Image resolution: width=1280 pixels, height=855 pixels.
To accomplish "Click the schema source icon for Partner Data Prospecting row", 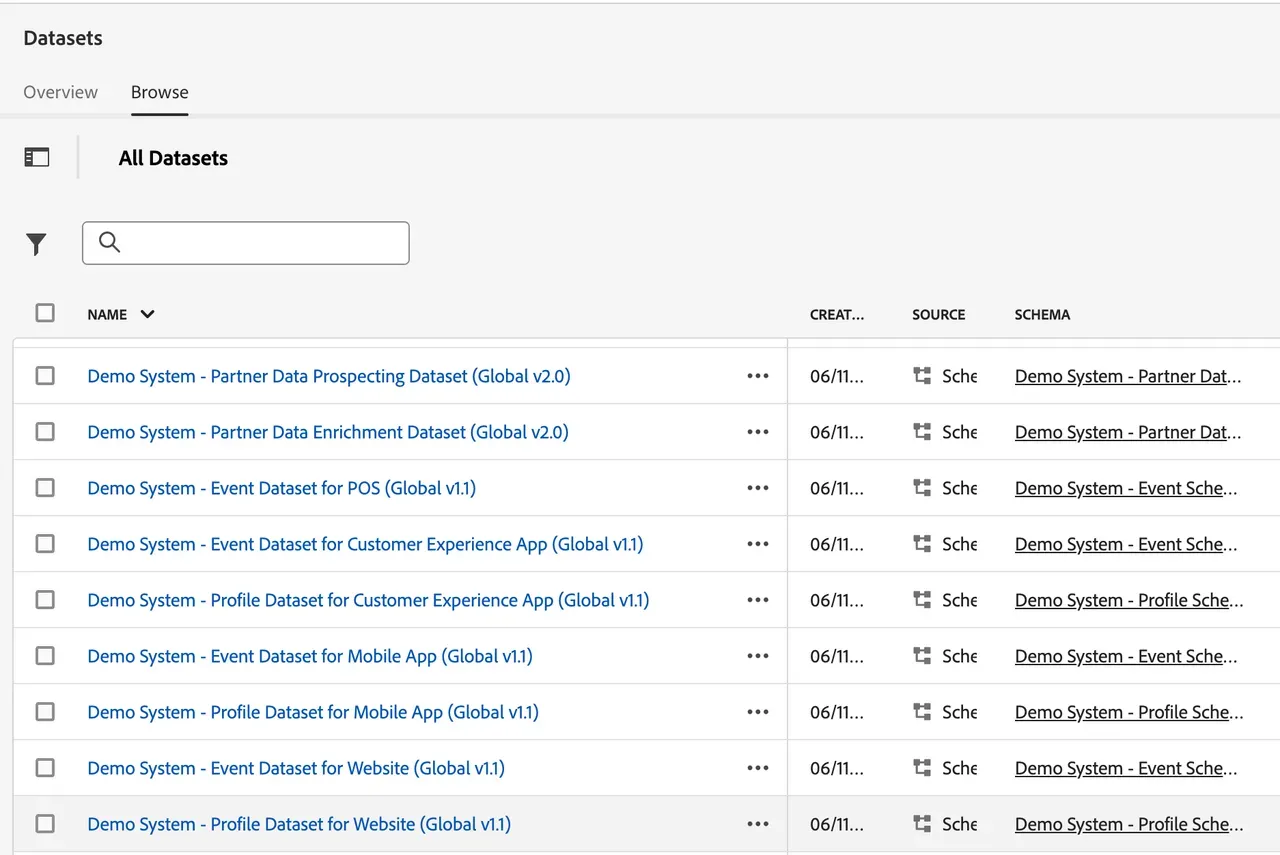I will coord(922,376).
